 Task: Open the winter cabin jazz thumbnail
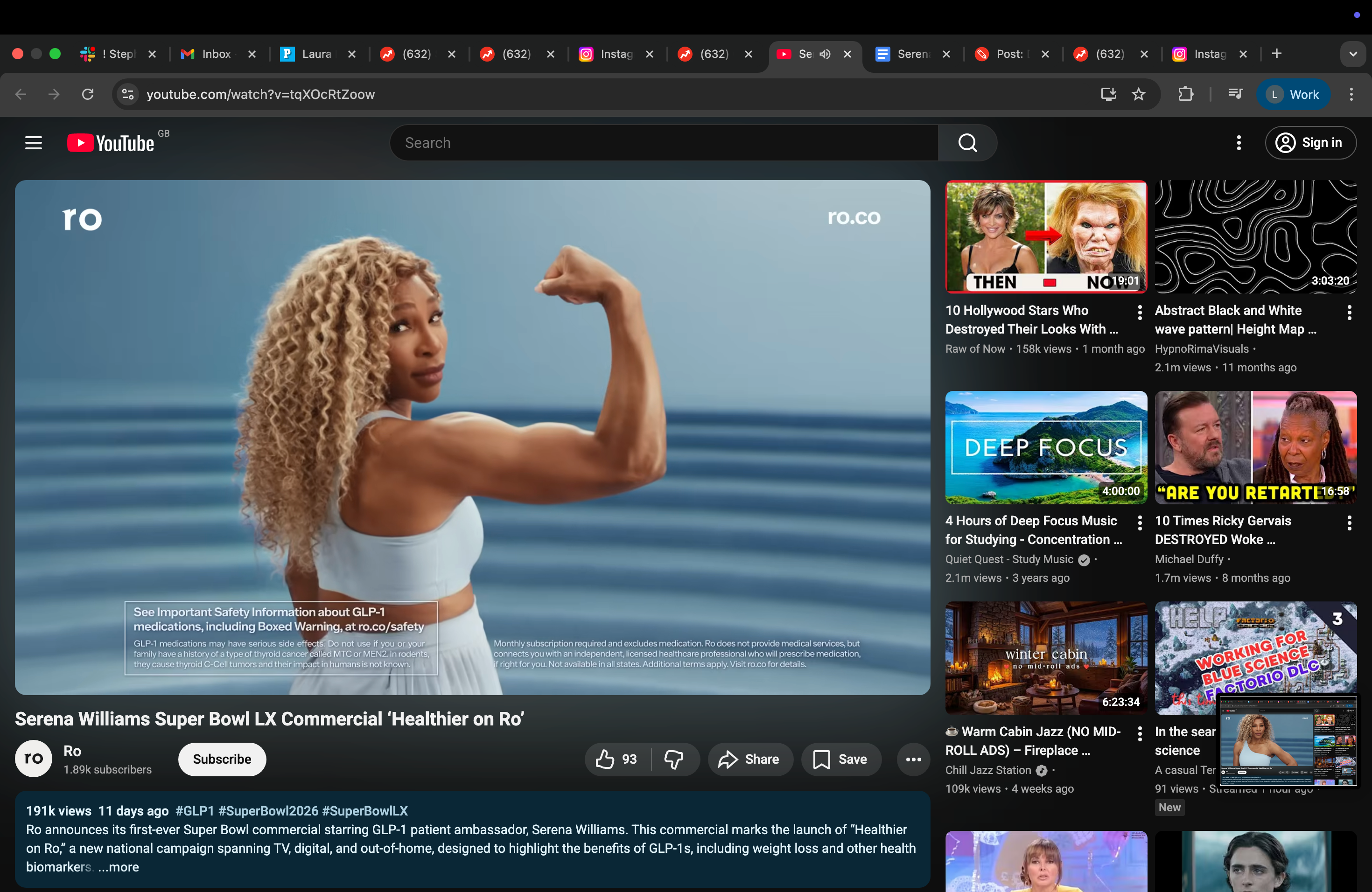coord(1046,658)
